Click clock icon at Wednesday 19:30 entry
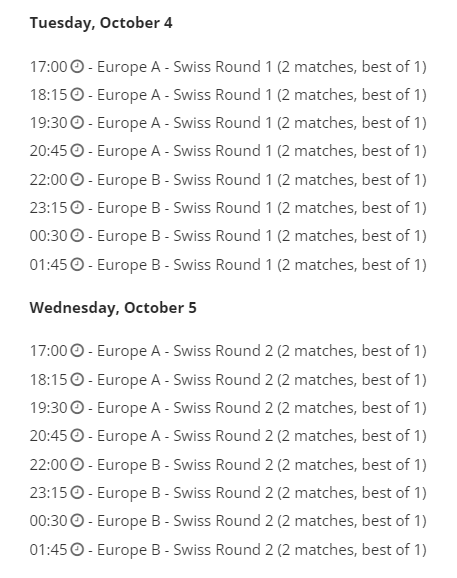 (x=77, y=408)
